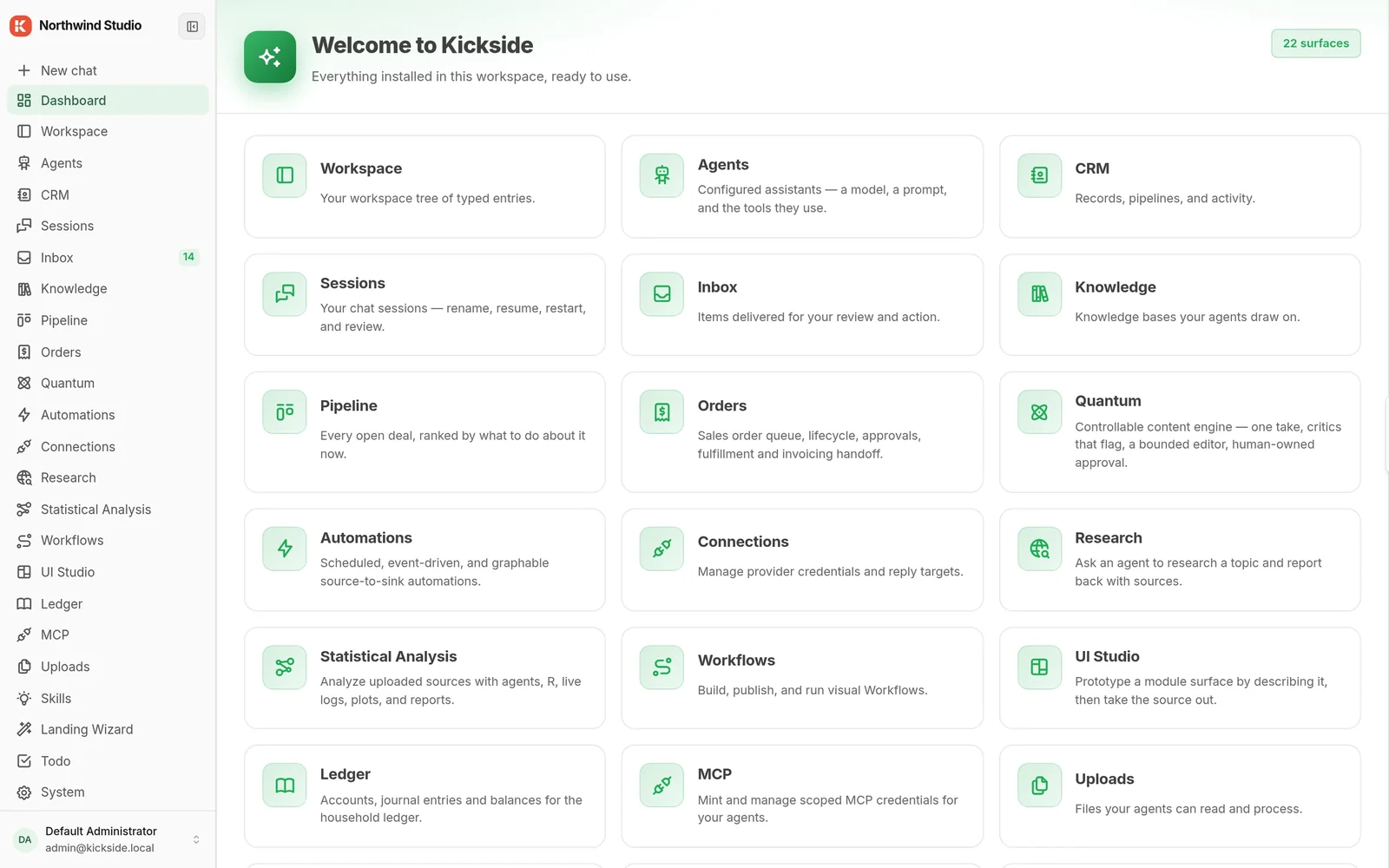Open MCP in the sidebar
Image resolution: width=1389 pixels, height=868 pixels.
[108, 635]
